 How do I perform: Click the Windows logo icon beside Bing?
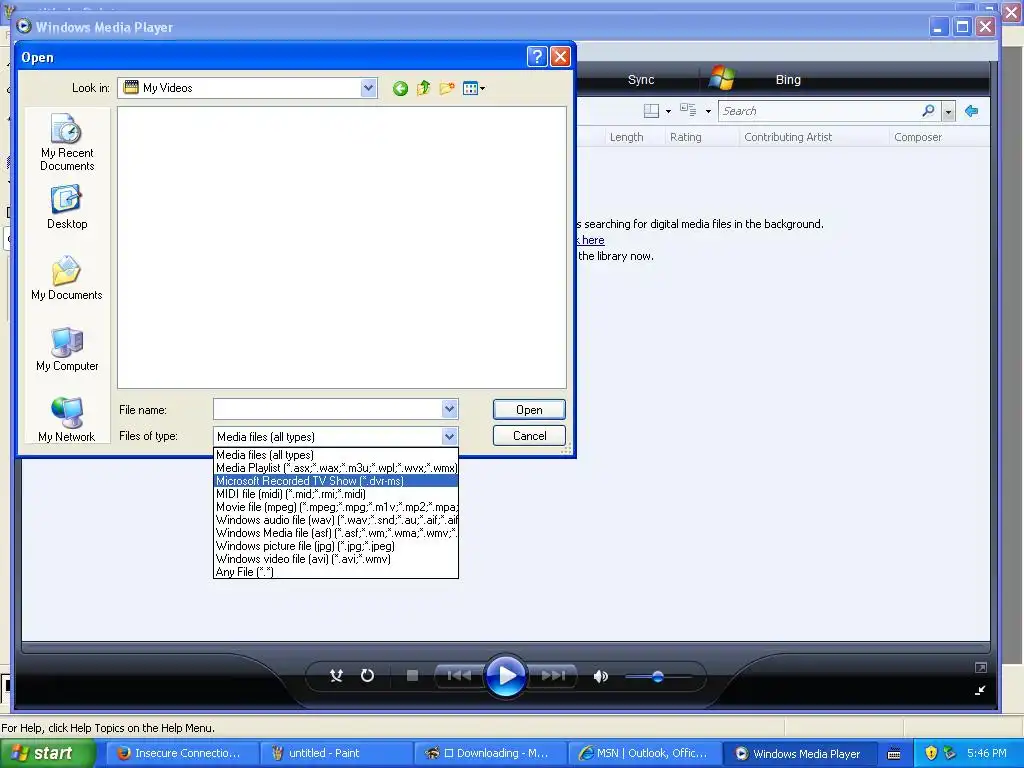pos(722,78)
